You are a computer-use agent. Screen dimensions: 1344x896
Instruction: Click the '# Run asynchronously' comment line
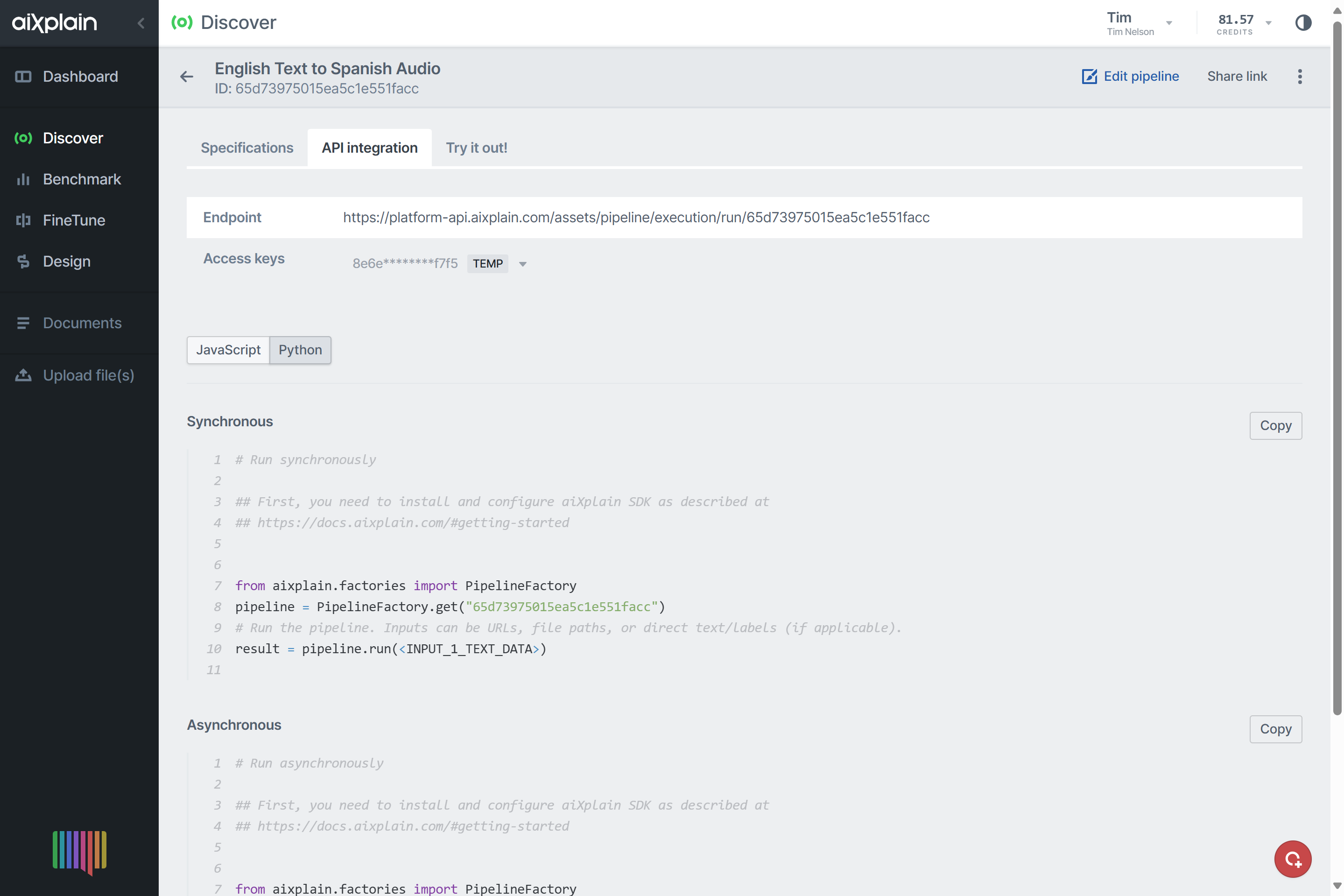tap(309, 763)
